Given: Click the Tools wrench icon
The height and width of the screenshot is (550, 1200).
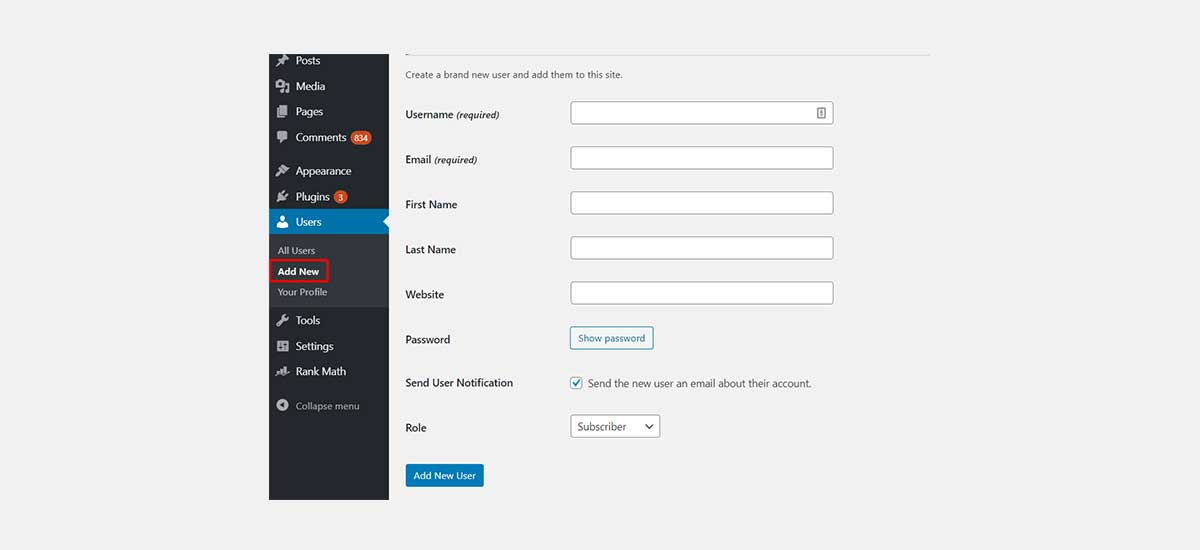Looking at the screenshot, I should 282,321.
